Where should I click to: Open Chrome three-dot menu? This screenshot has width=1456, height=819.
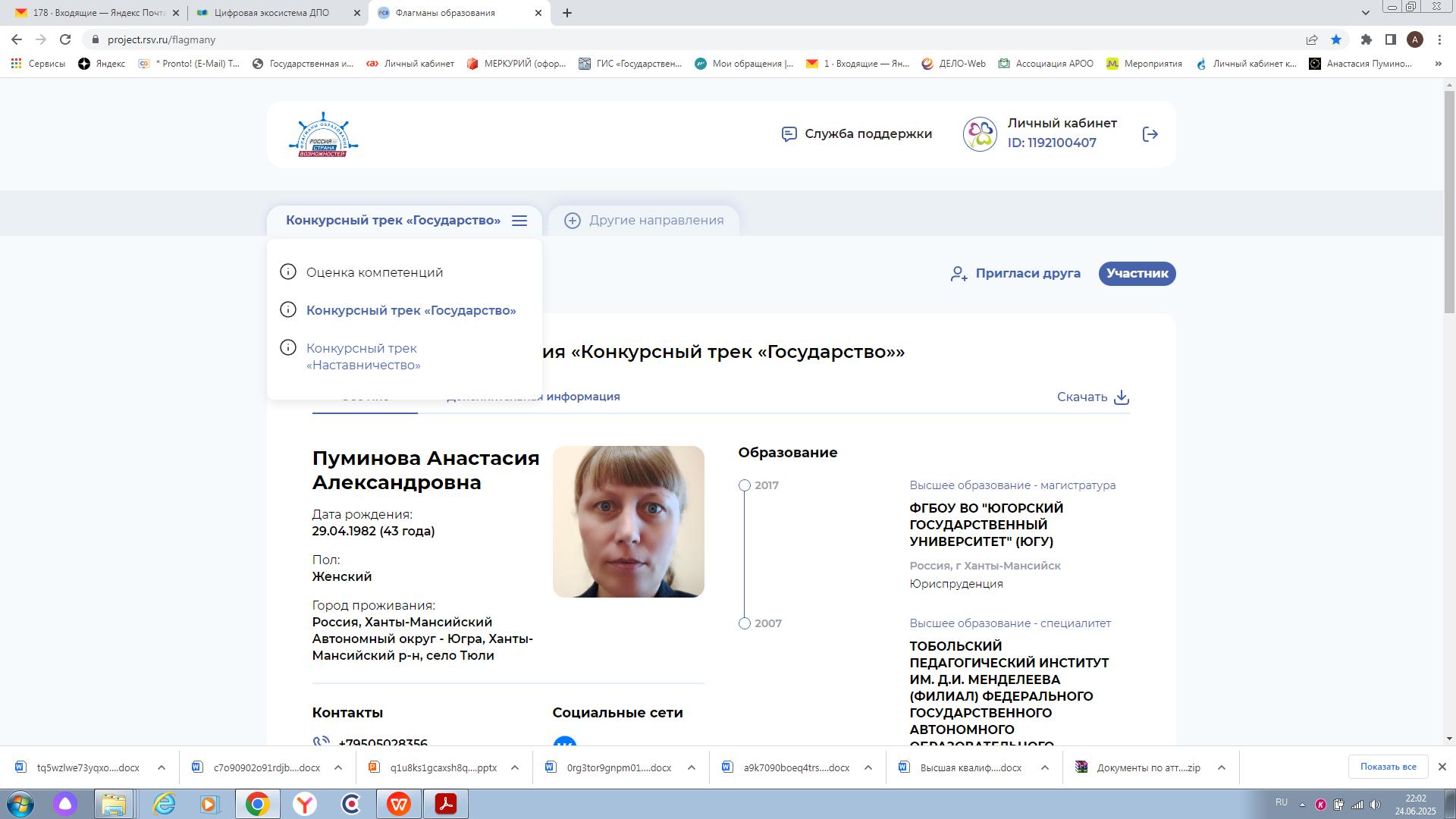coord(1439,39)
